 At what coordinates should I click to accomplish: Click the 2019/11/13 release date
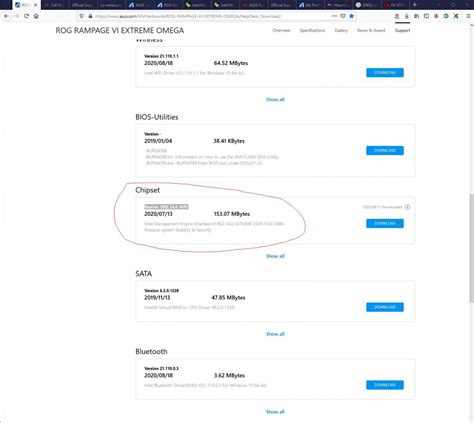(157, 298)
